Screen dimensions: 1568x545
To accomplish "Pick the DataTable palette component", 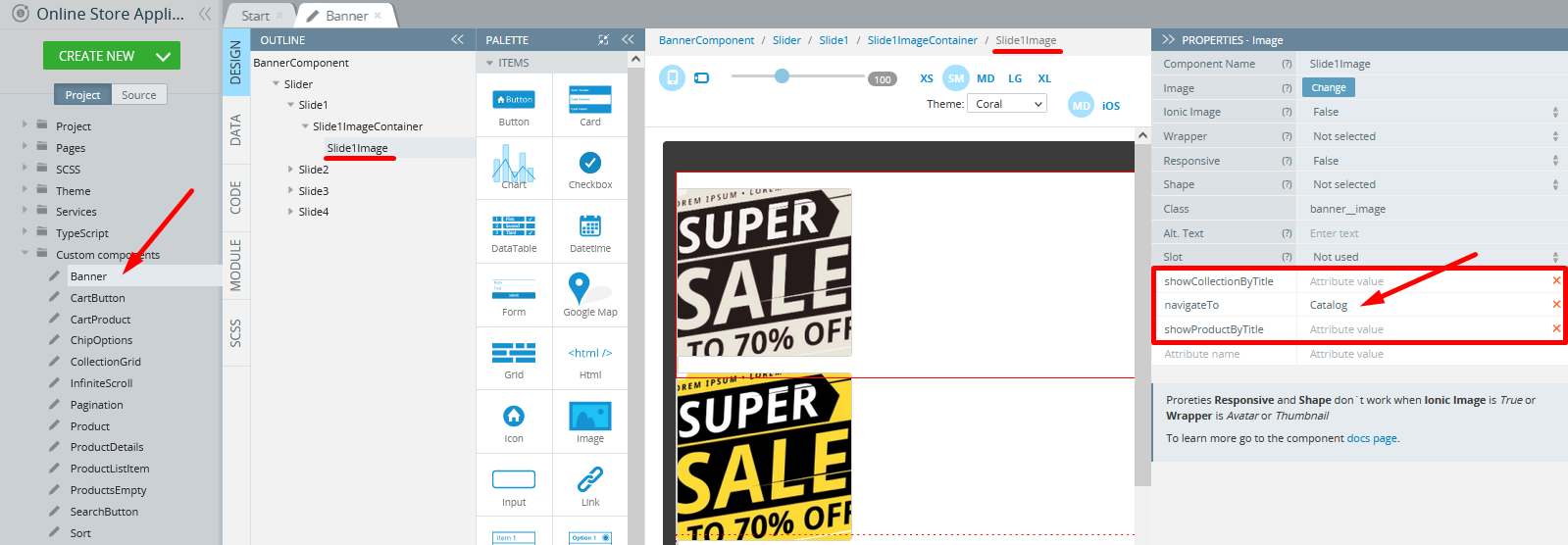I will coord(514,232).
